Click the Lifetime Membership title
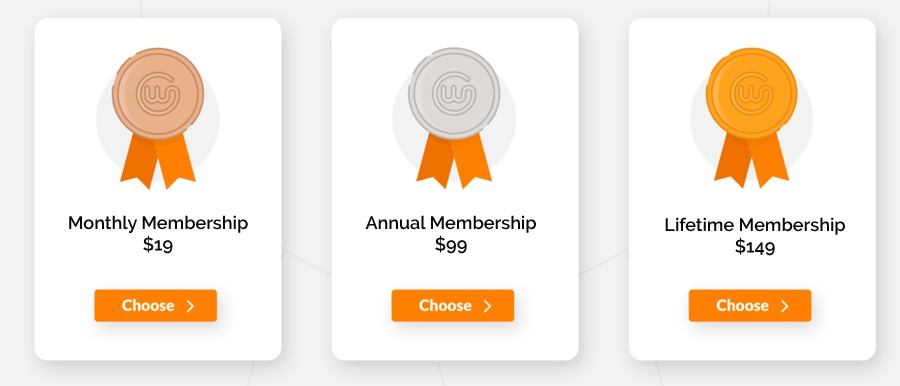 pos(755,225)
